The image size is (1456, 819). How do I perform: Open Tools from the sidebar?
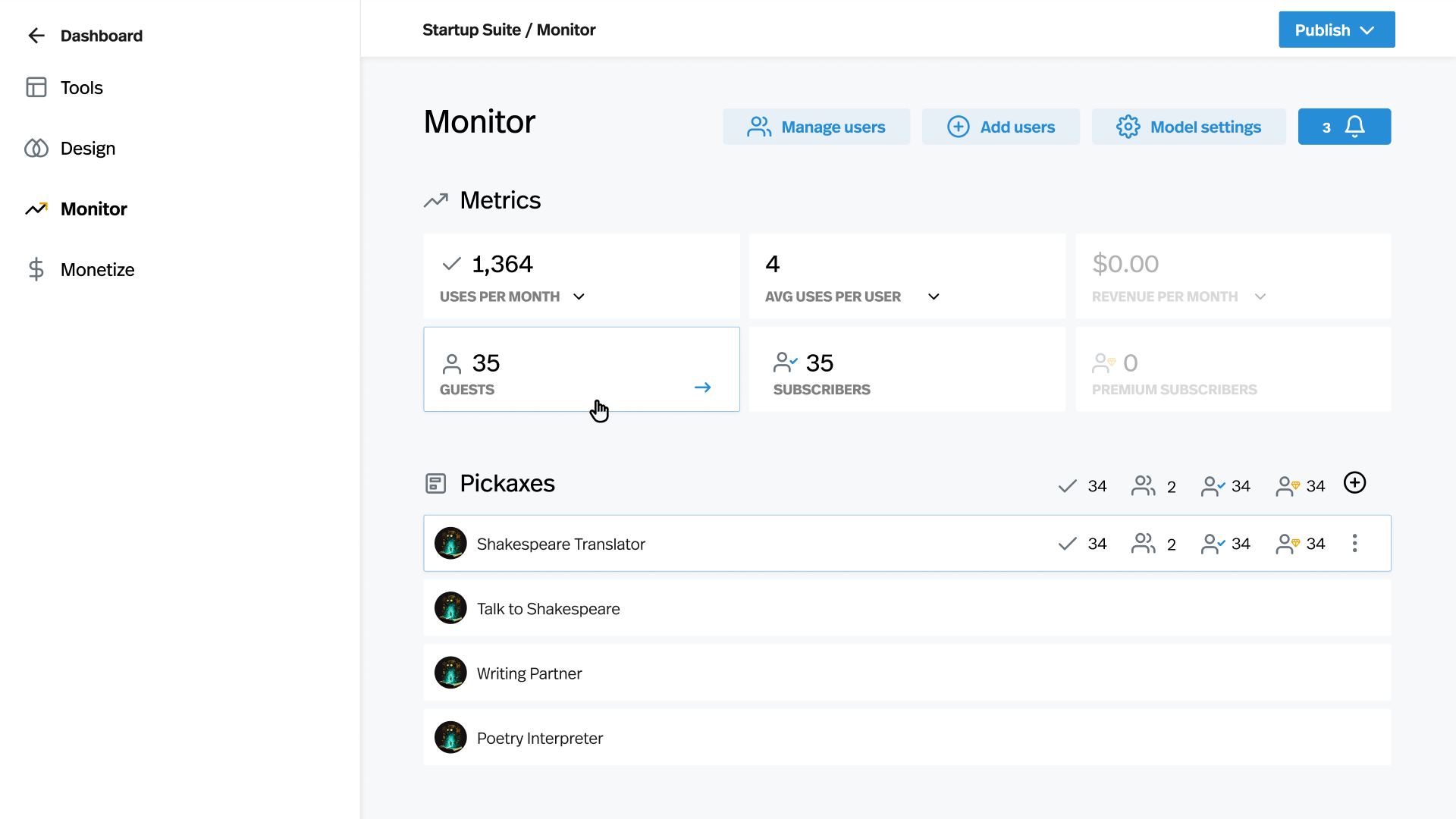[x=81, y=88]
